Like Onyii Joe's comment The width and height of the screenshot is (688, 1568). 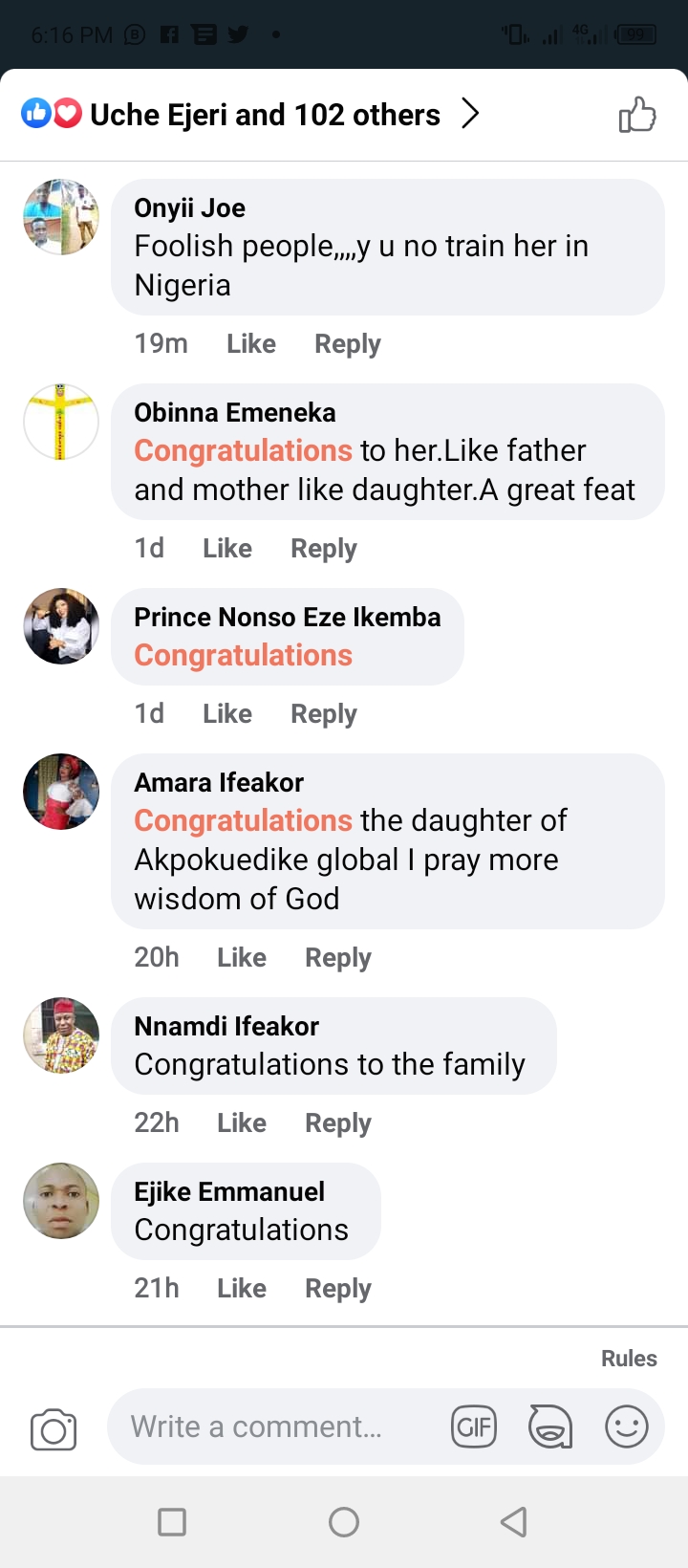pos(251,344)
